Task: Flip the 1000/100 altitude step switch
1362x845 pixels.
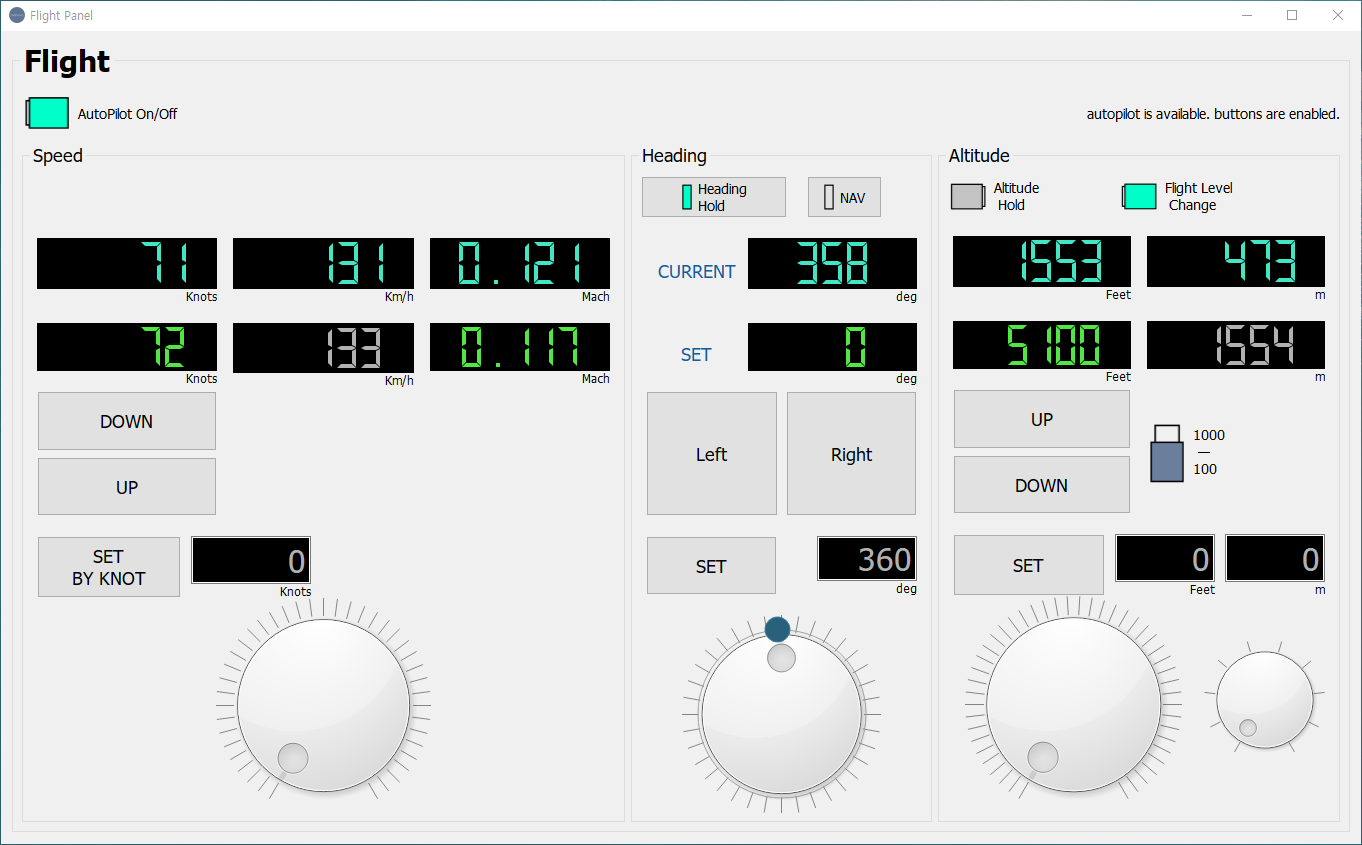Action: [1167, 453]
